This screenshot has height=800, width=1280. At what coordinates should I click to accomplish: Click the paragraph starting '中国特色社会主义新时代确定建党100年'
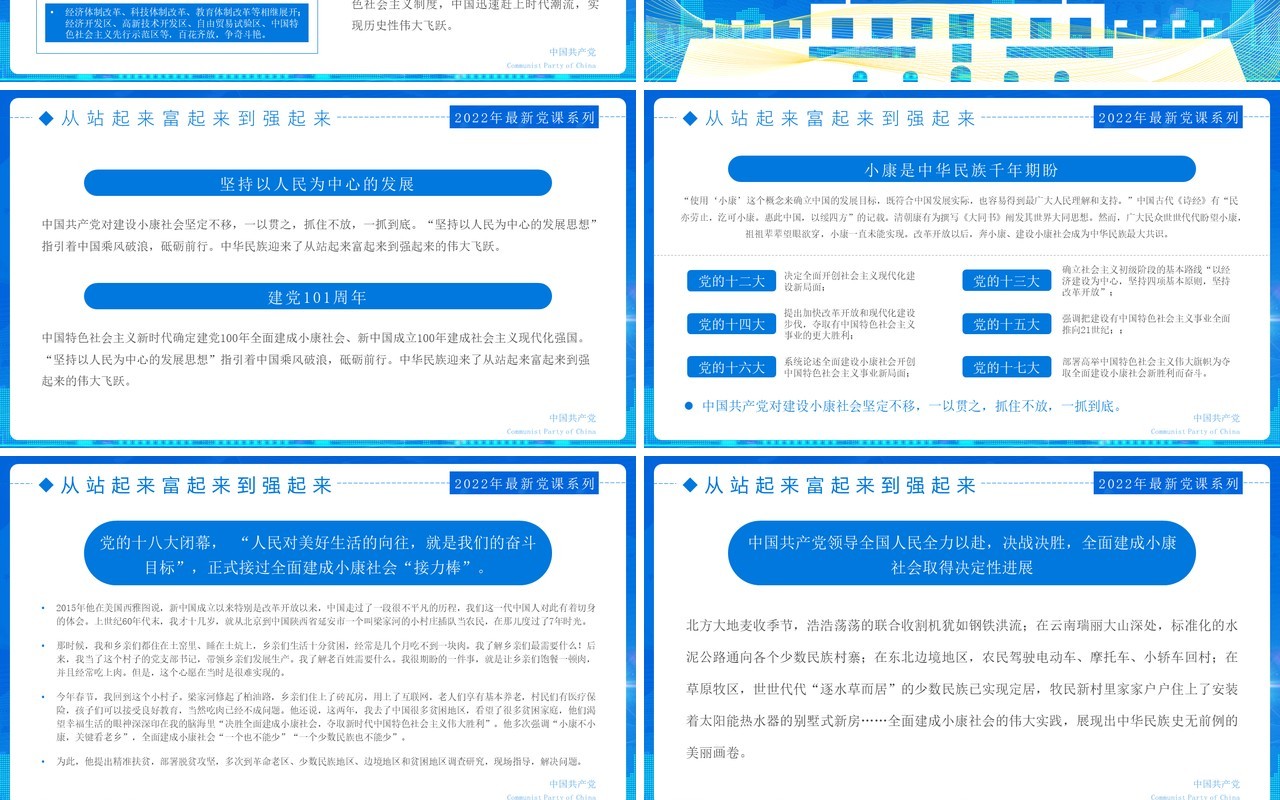(x=318, y=359)
